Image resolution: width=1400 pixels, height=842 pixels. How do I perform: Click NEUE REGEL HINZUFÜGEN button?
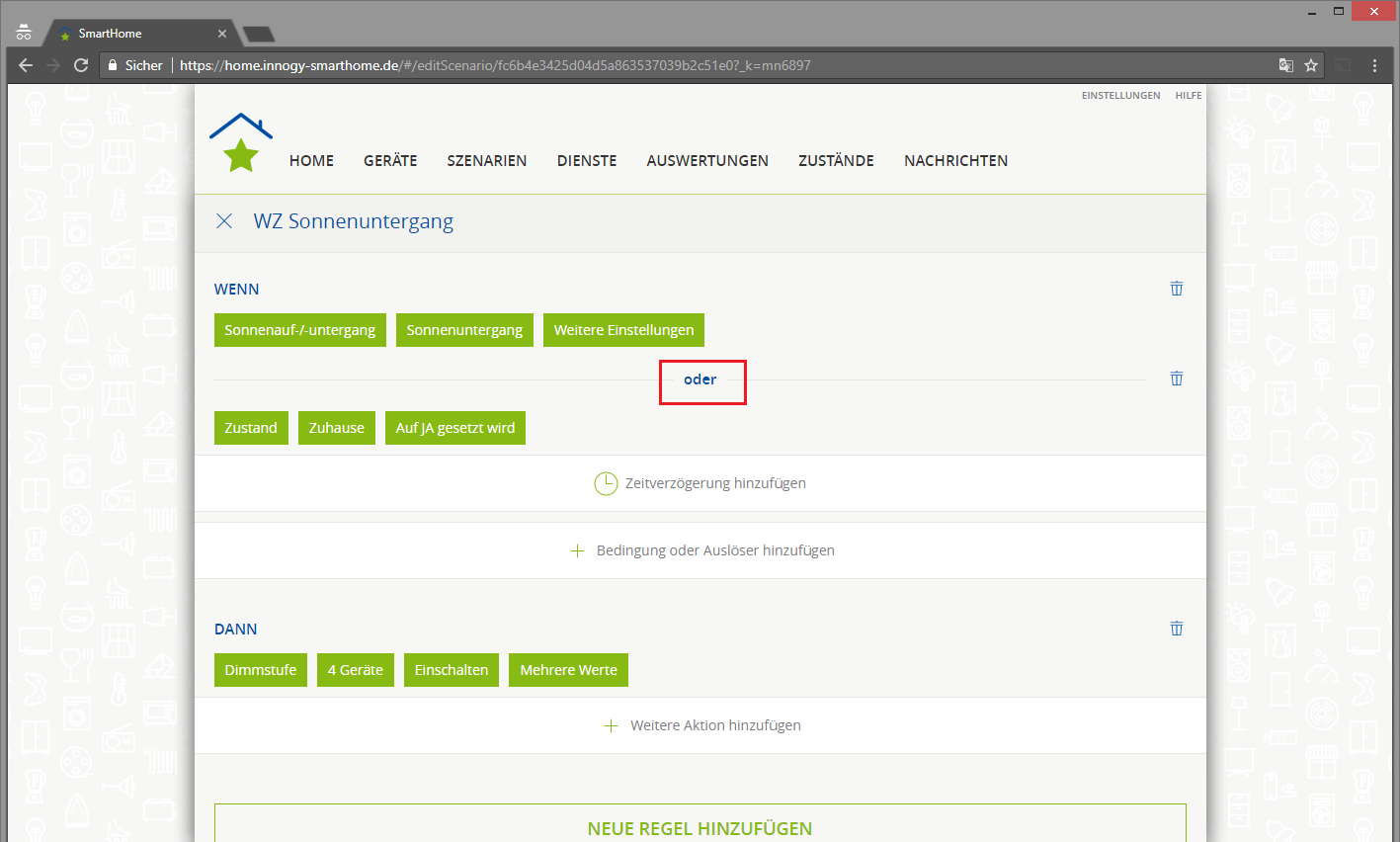700,828
